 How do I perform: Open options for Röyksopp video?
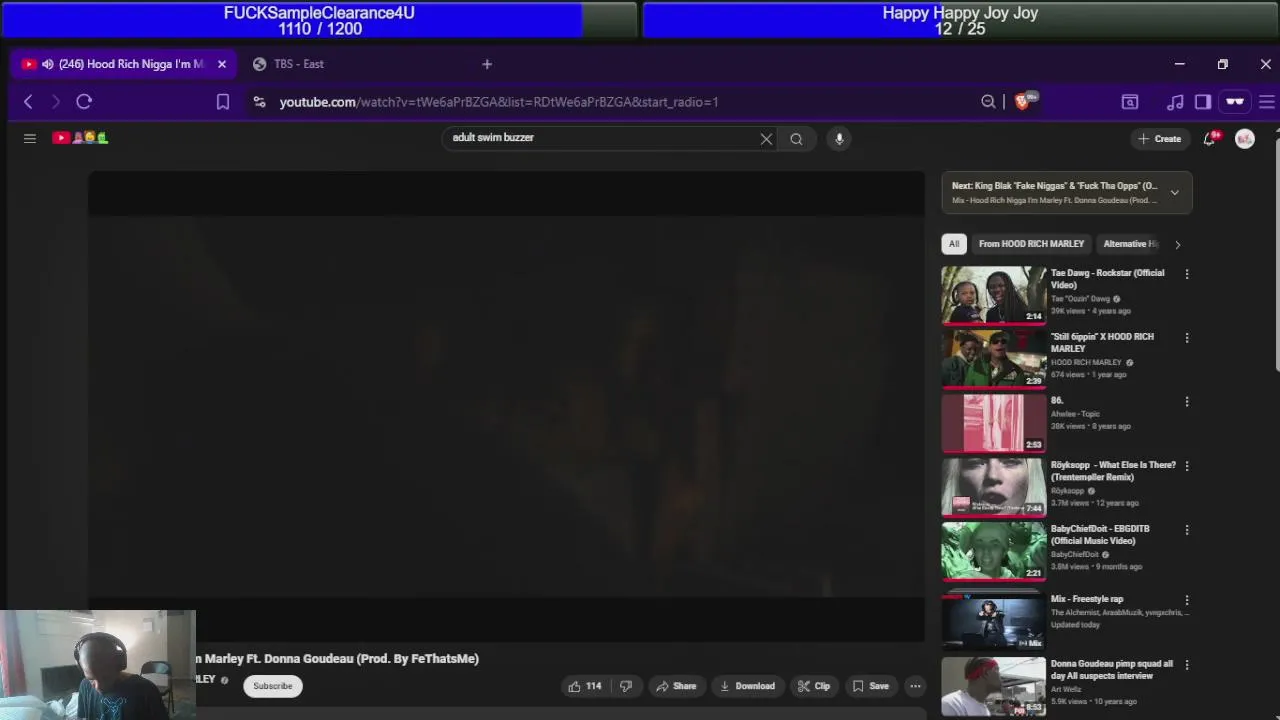(1187, 466)
